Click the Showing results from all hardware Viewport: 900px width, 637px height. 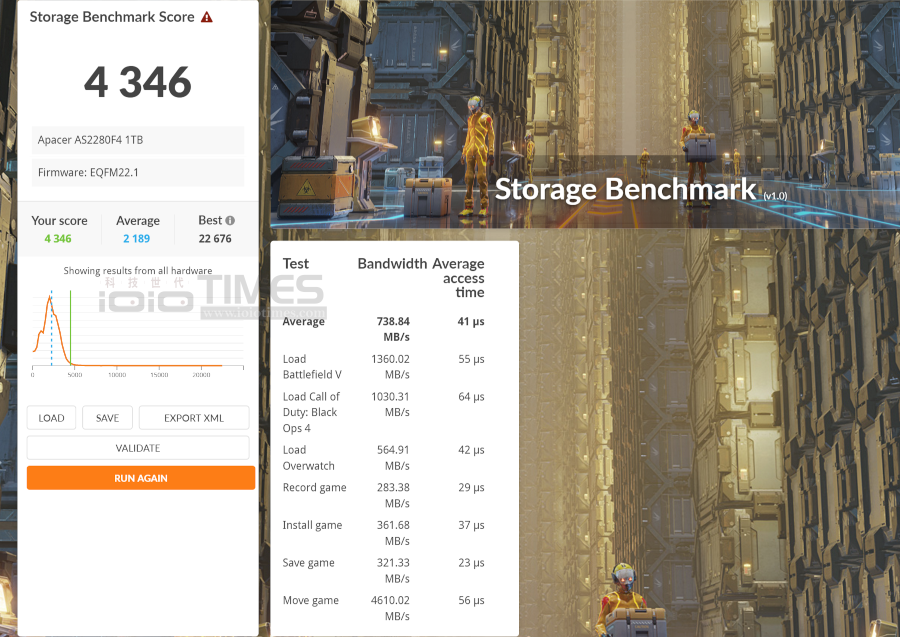click(138, 270)
